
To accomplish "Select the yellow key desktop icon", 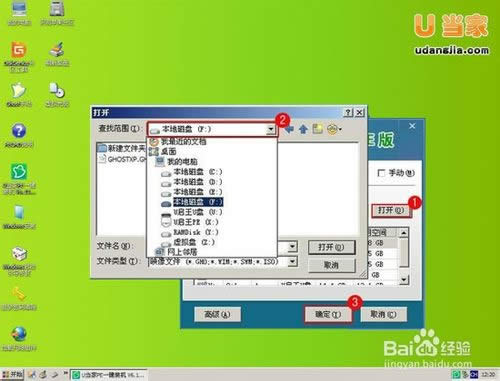I will pyautogui.click(x=19, y=298).
